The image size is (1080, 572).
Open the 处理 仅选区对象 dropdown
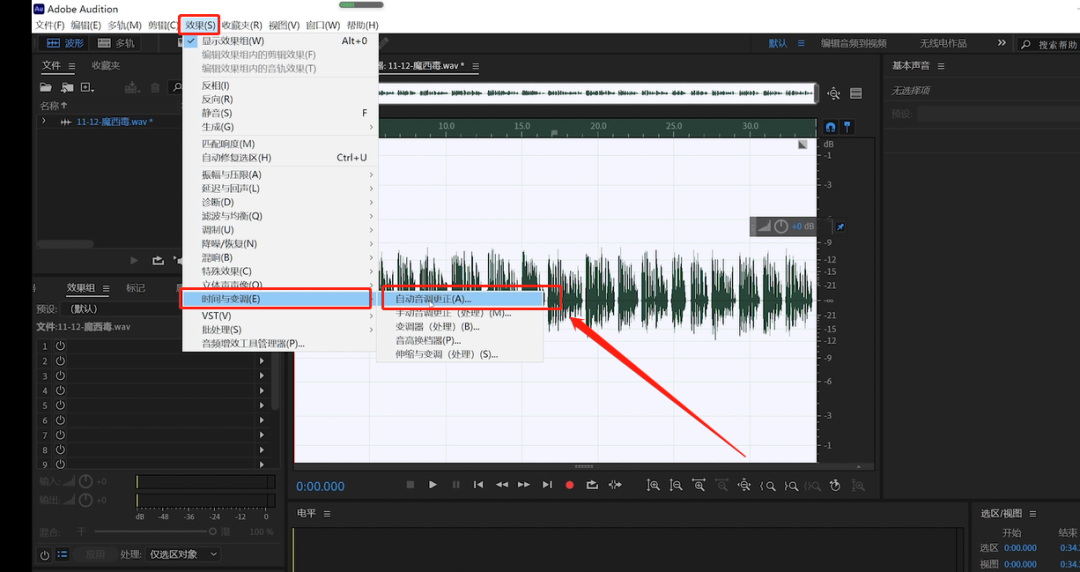183,554
